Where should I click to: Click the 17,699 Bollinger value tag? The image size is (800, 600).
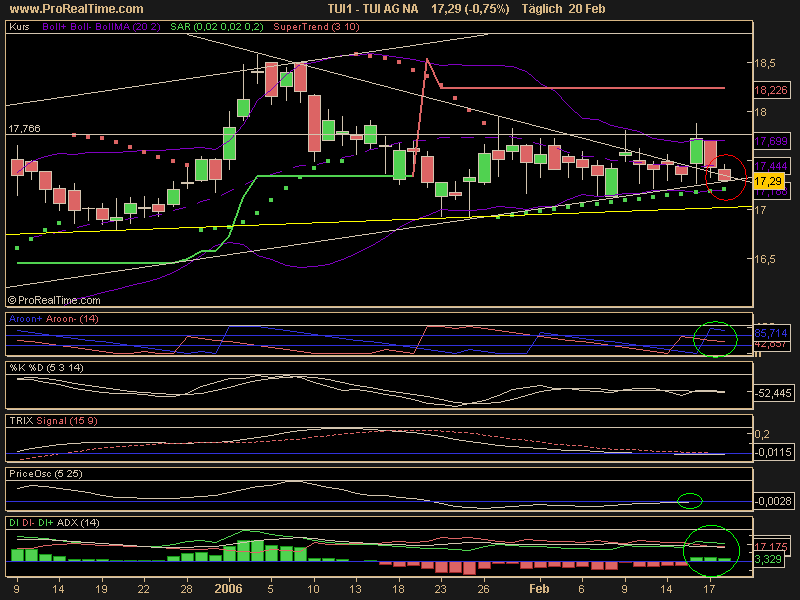[771, 141]
